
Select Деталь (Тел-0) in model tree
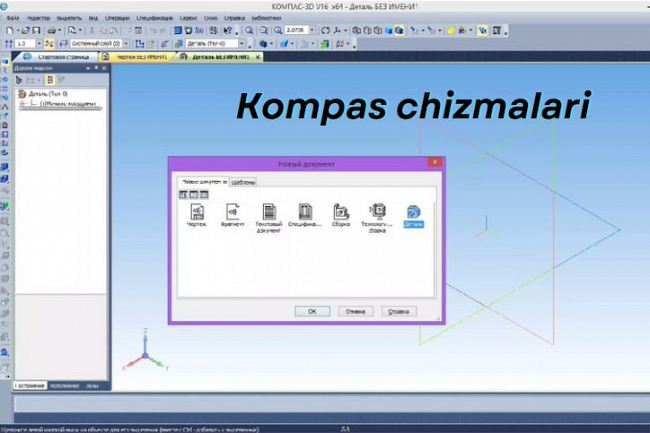pos(48,94)
